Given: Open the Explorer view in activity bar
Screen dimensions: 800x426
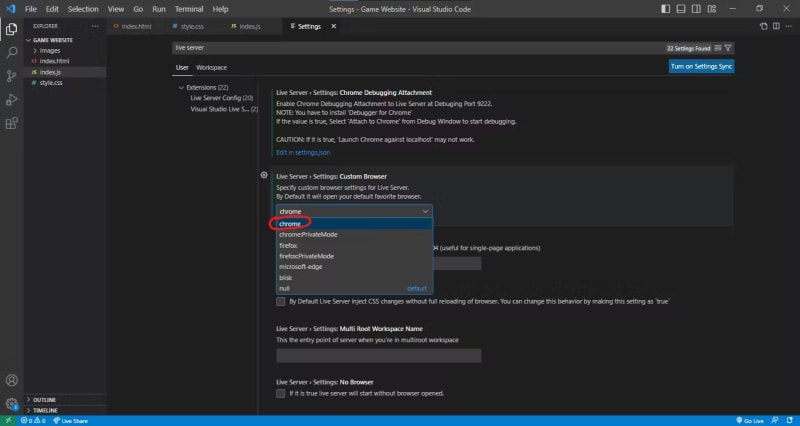Looking at the screenshot, I should (x=11, y=29).
